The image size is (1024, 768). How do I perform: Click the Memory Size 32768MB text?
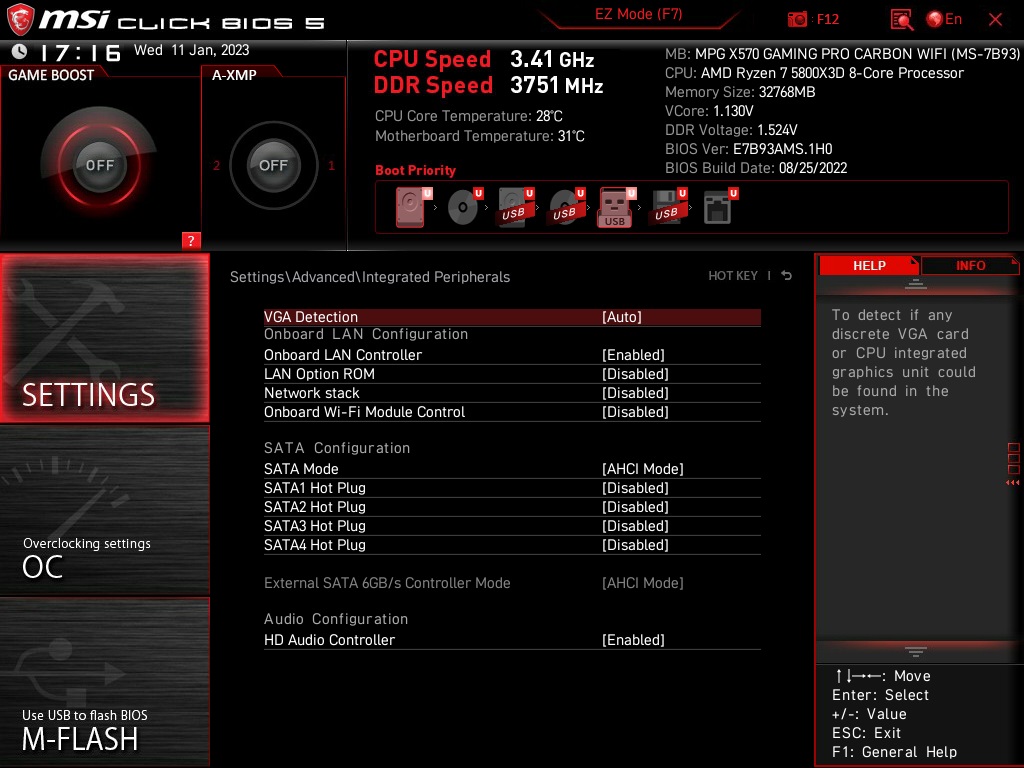coord(740,92)
